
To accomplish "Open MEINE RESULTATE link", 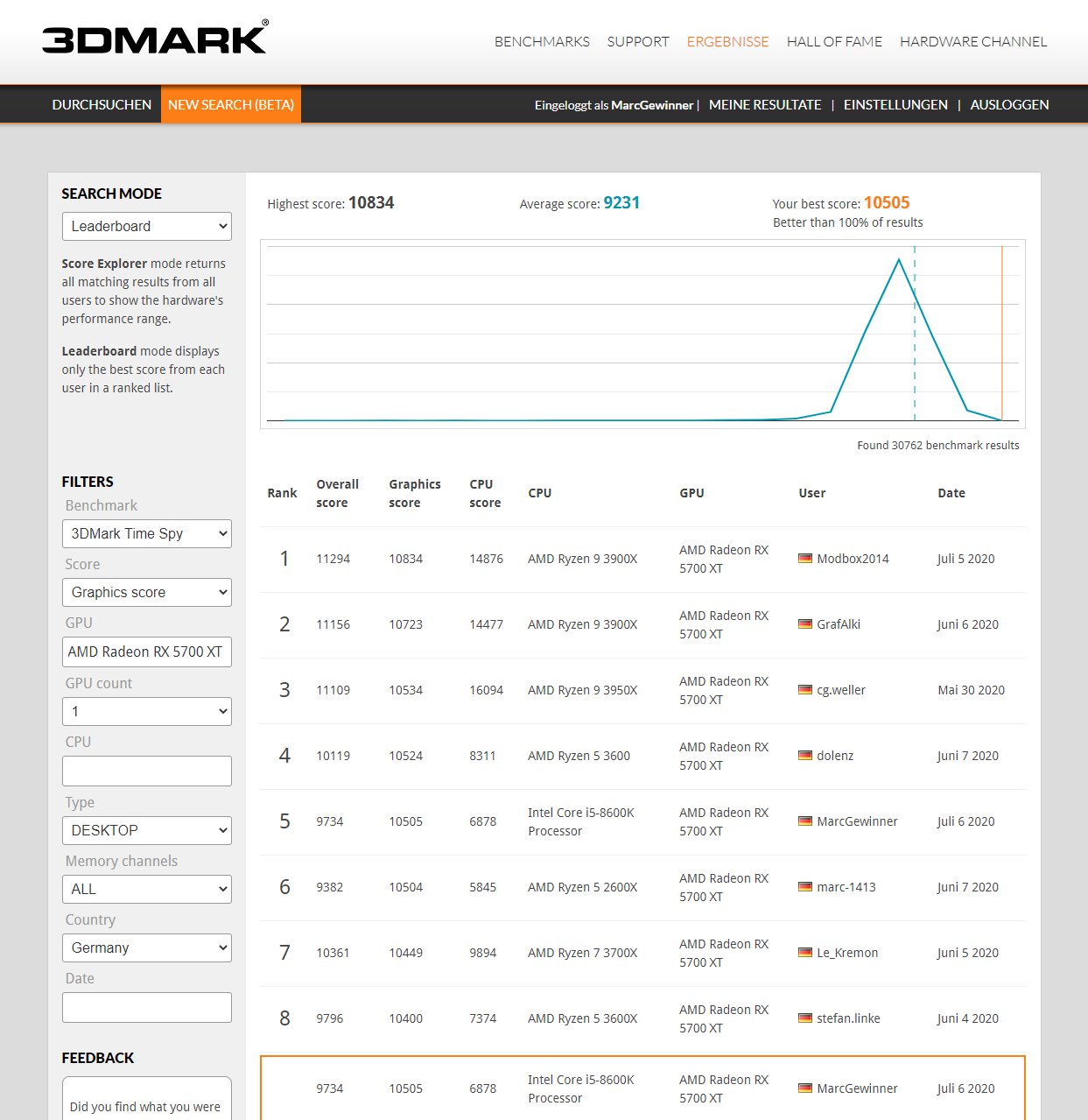I will tap(765, 104).
